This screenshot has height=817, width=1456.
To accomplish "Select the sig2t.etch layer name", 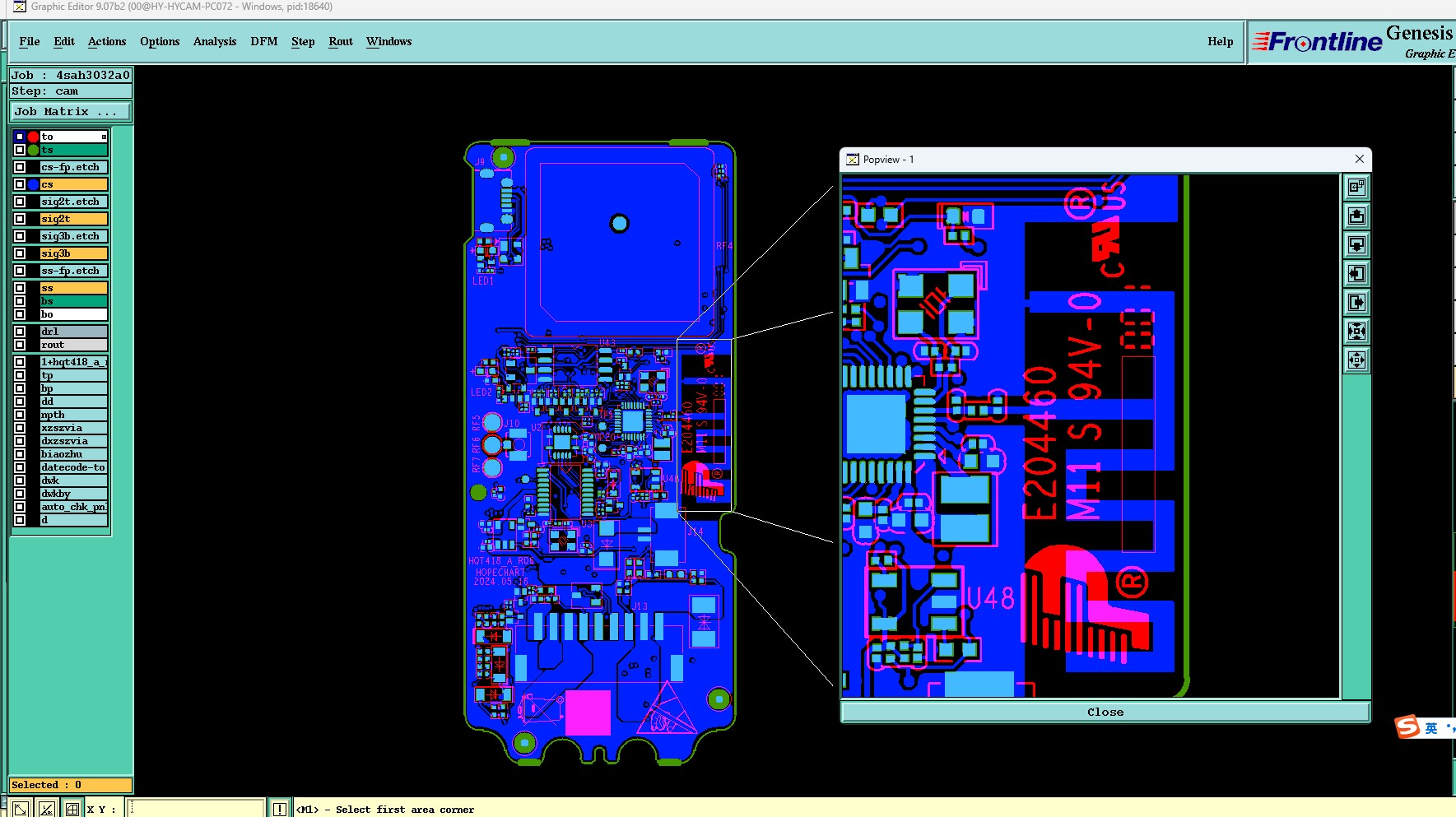I will [74, 202].
